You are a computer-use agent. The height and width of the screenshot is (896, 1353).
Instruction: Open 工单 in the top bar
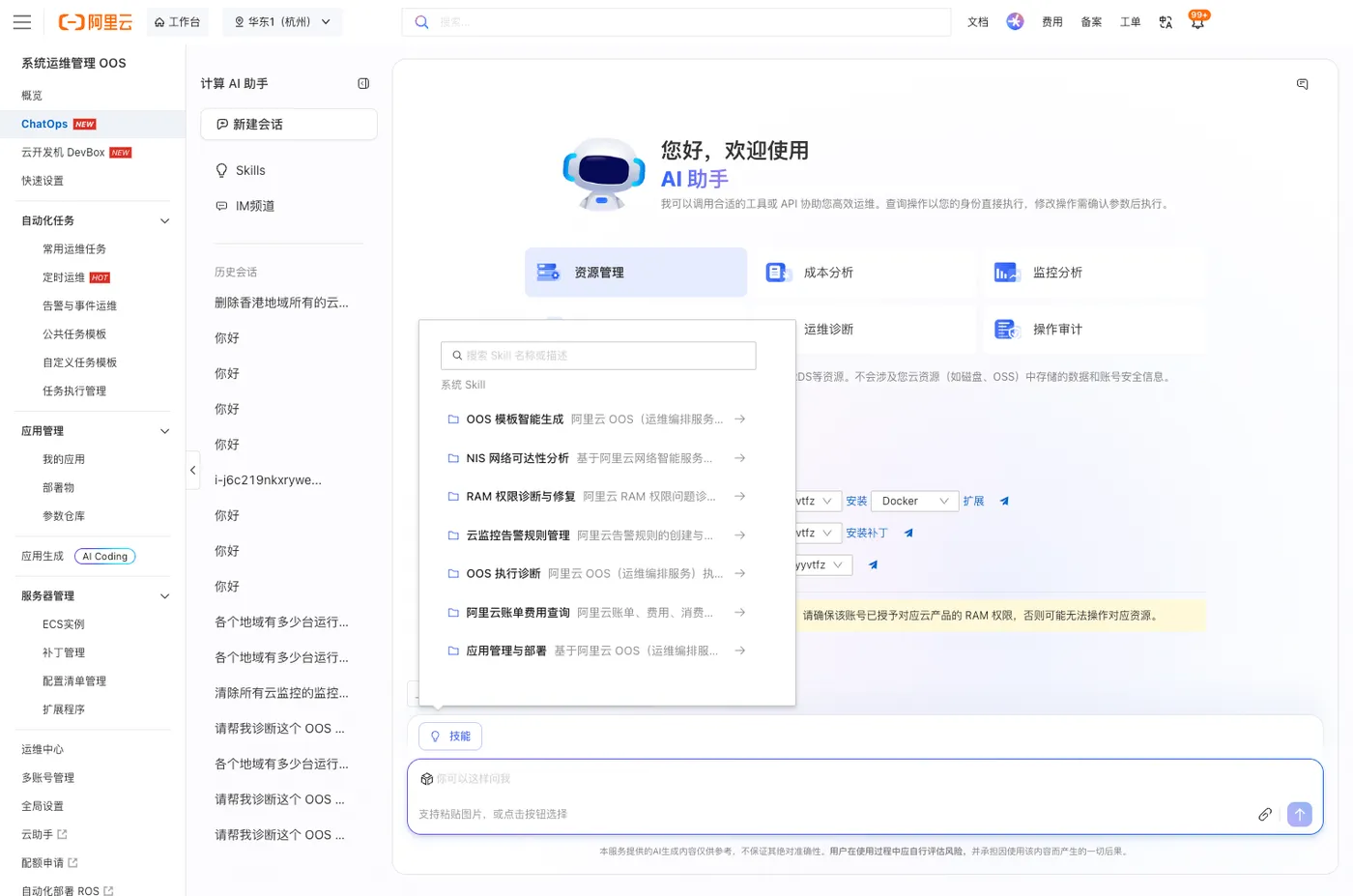(x=1131, y=22)
